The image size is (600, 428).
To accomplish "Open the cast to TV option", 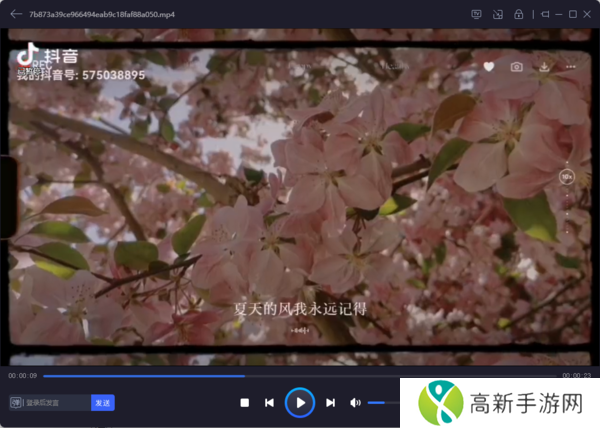I will click(x=476, y=14).
